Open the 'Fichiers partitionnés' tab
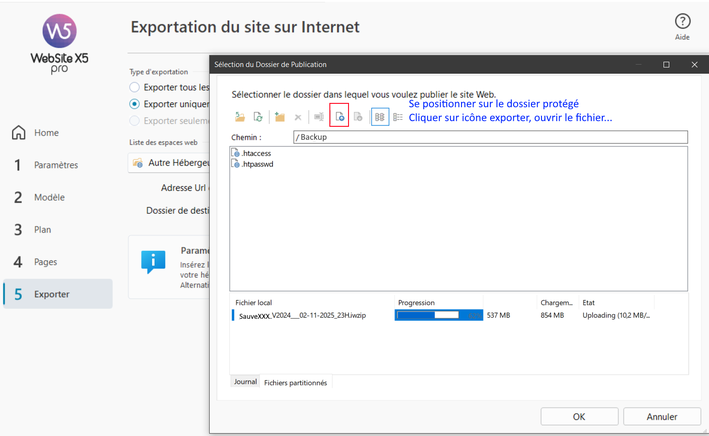This screenshot has height=436, width=709. 295,382
